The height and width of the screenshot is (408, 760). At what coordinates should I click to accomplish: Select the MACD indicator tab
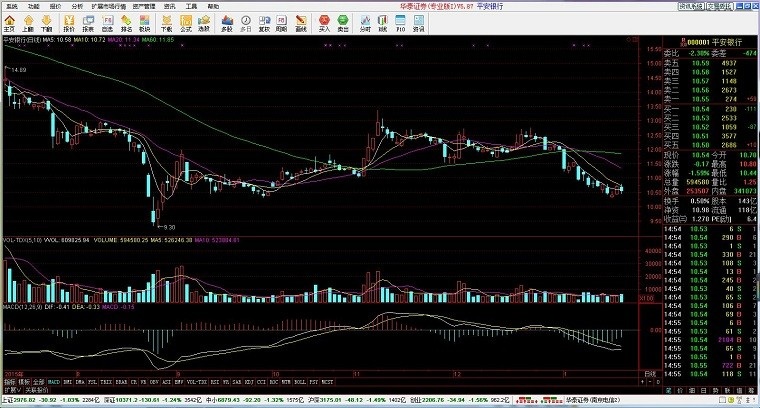pyautogui.click(x=54, y=382)
